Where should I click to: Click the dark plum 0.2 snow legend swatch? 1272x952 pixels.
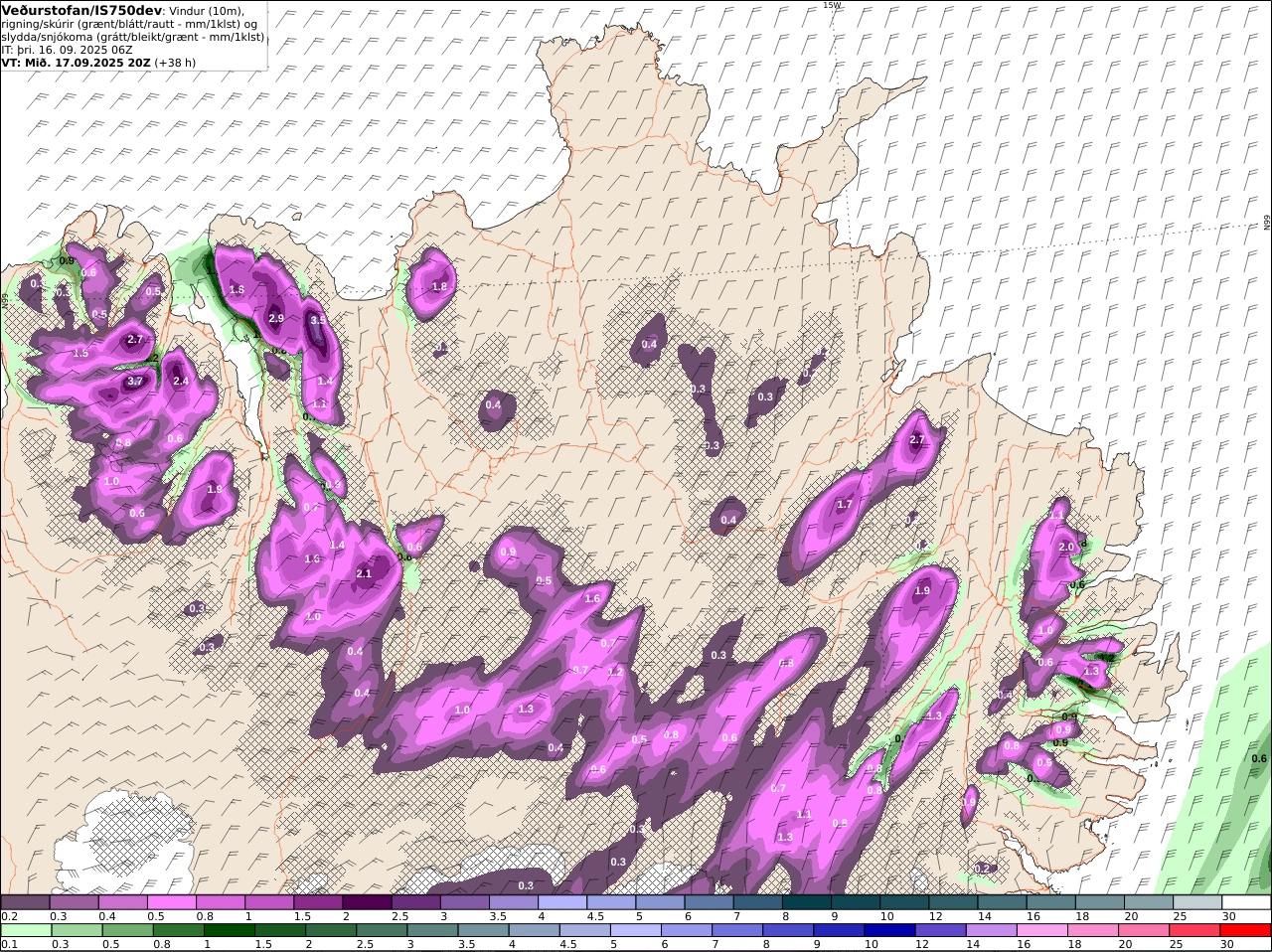[25, 902]
